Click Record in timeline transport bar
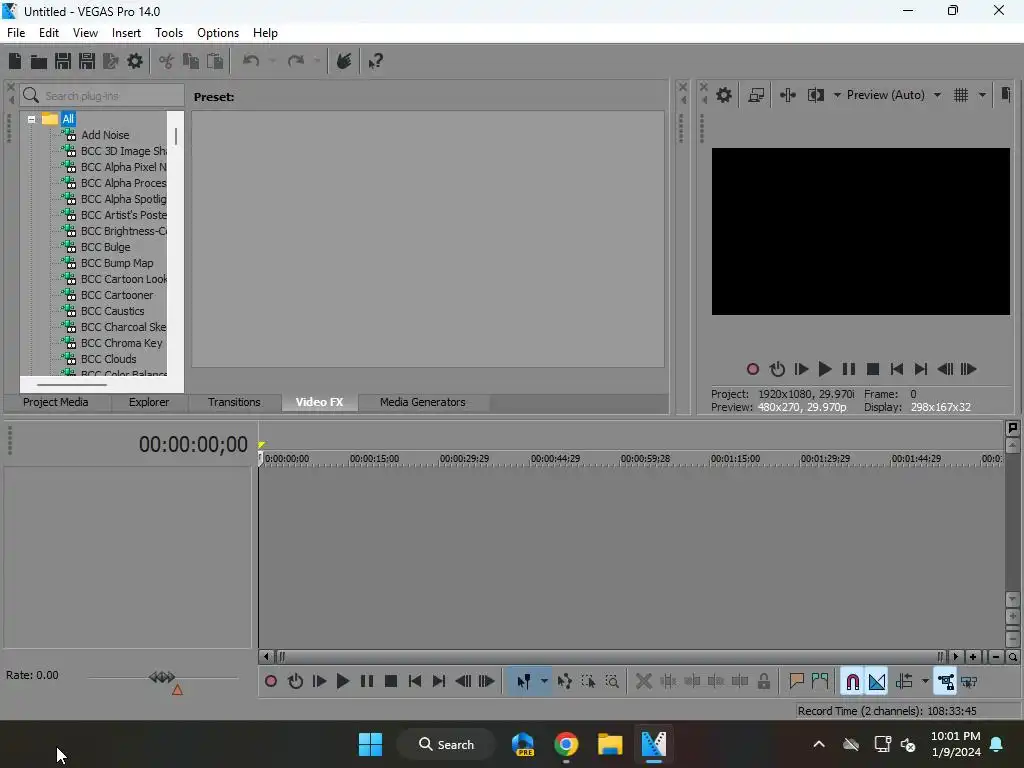The height and width of the screenshot is (768, 1024). point(271,682)
